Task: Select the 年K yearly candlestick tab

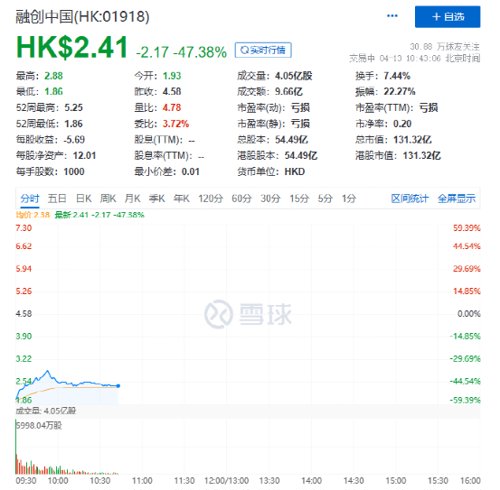Action: point(181,199)
